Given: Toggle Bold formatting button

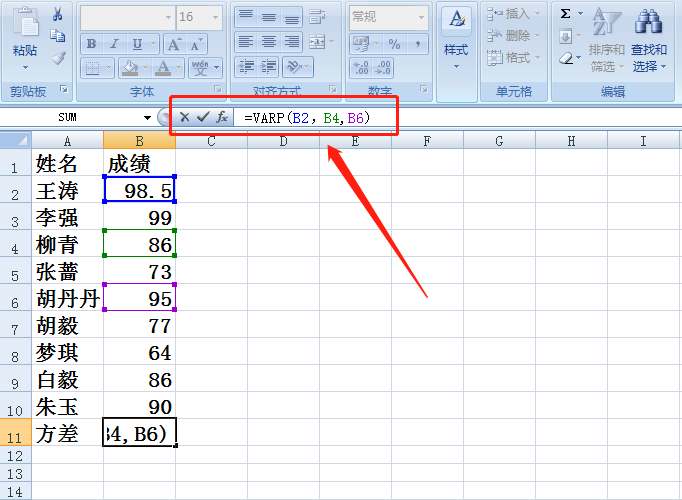Looking at the screenshot, I should [91, 44].
